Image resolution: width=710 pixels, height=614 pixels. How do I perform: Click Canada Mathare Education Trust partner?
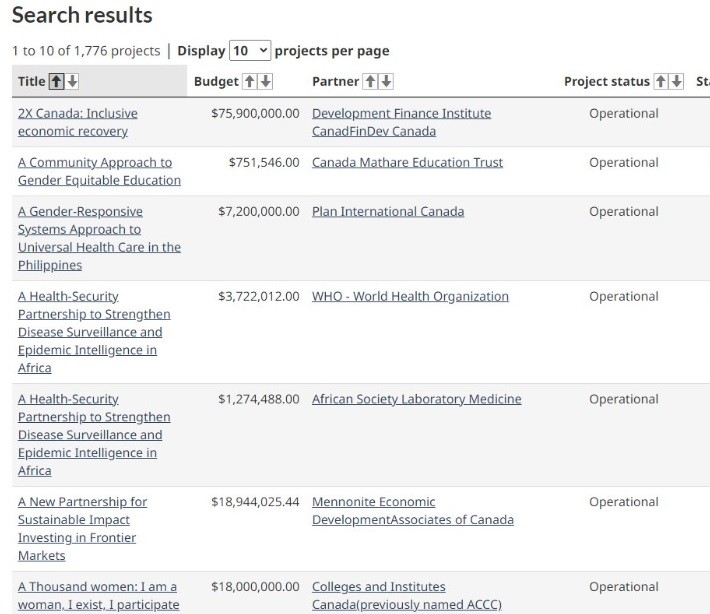coord(407,162)
